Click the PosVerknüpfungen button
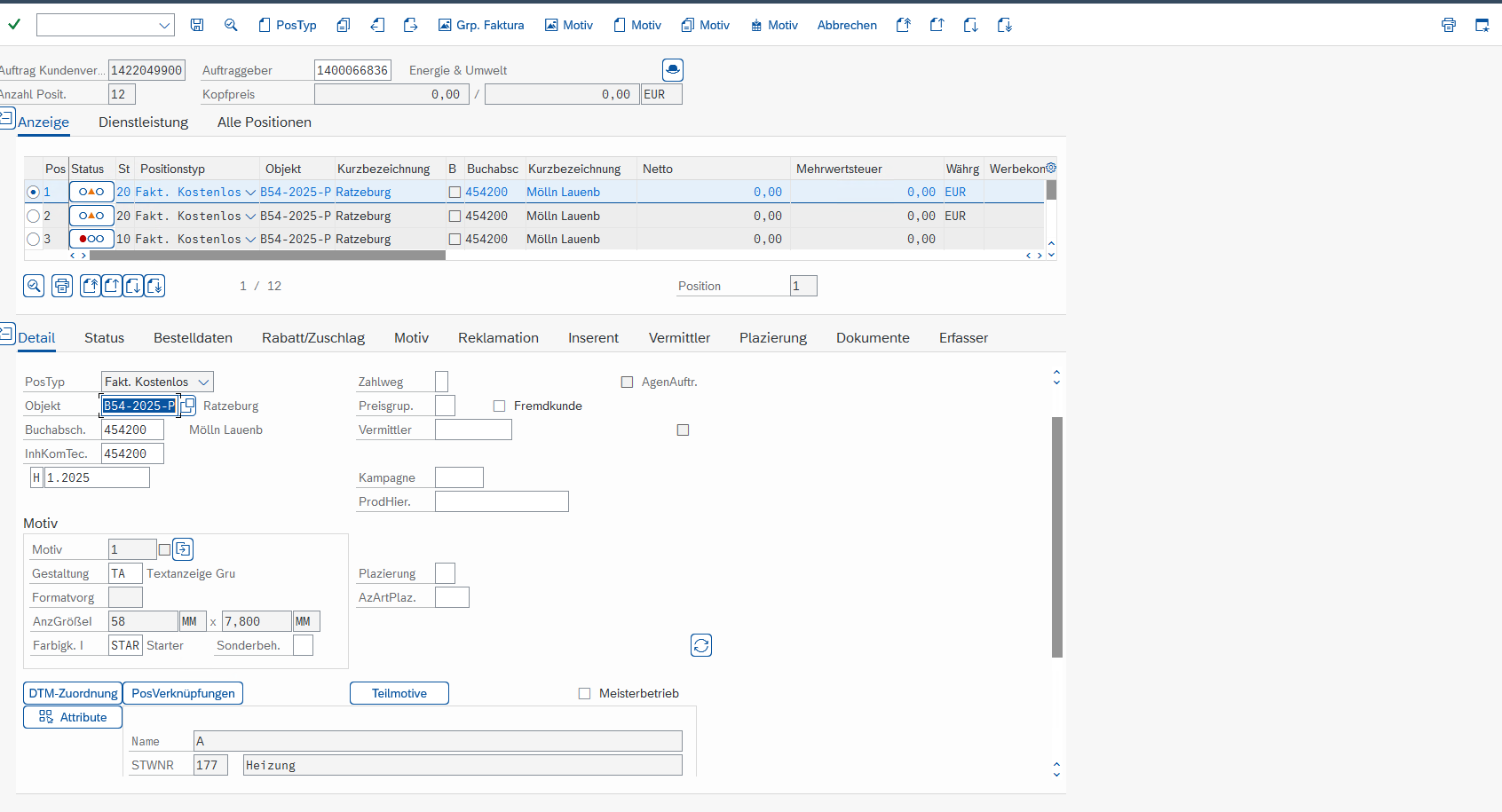Viewport: 1502px width, 812px height. pos(183,693)
